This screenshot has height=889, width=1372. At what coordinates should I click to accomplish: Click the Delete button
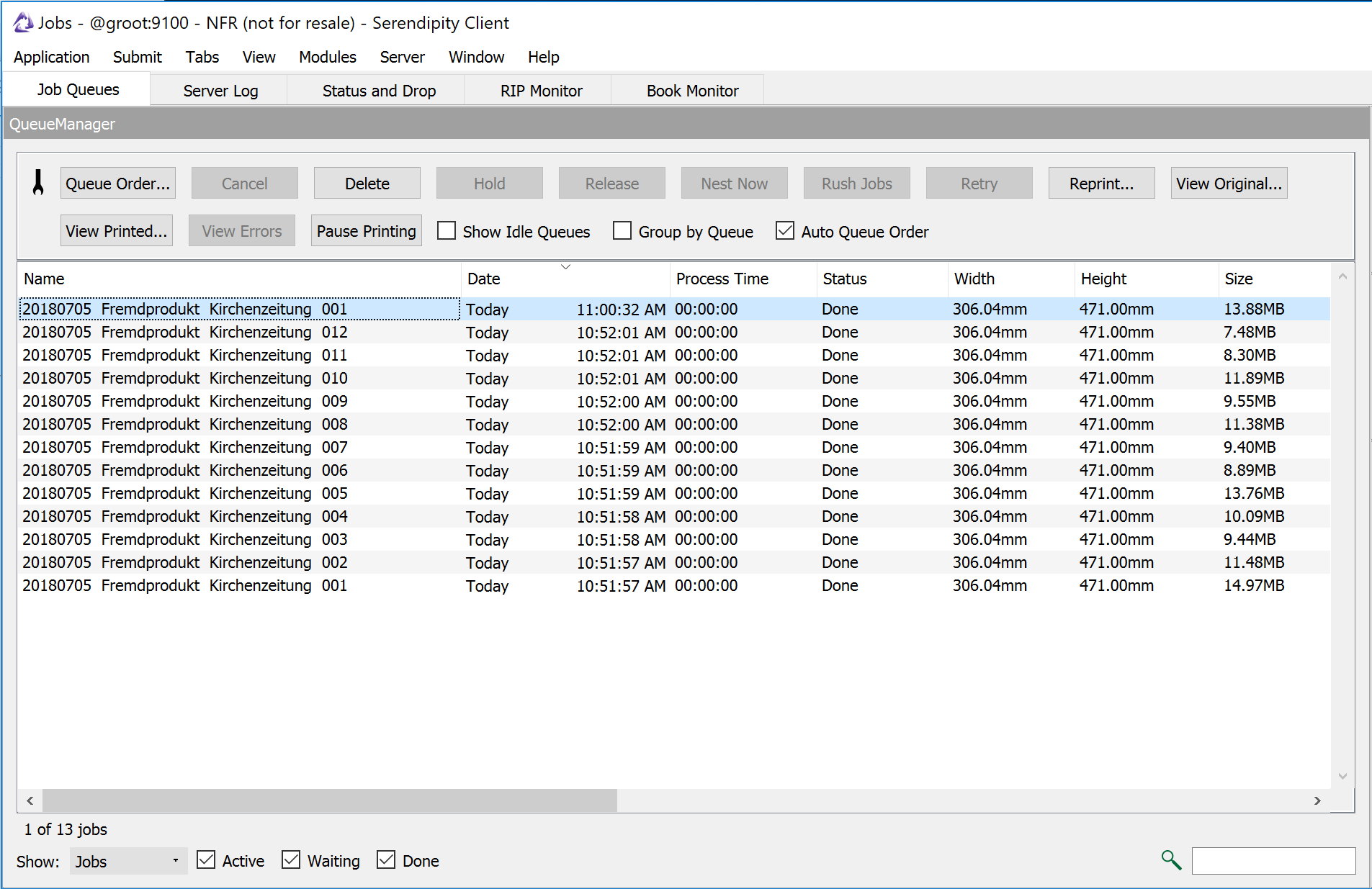tap(367, 184)
